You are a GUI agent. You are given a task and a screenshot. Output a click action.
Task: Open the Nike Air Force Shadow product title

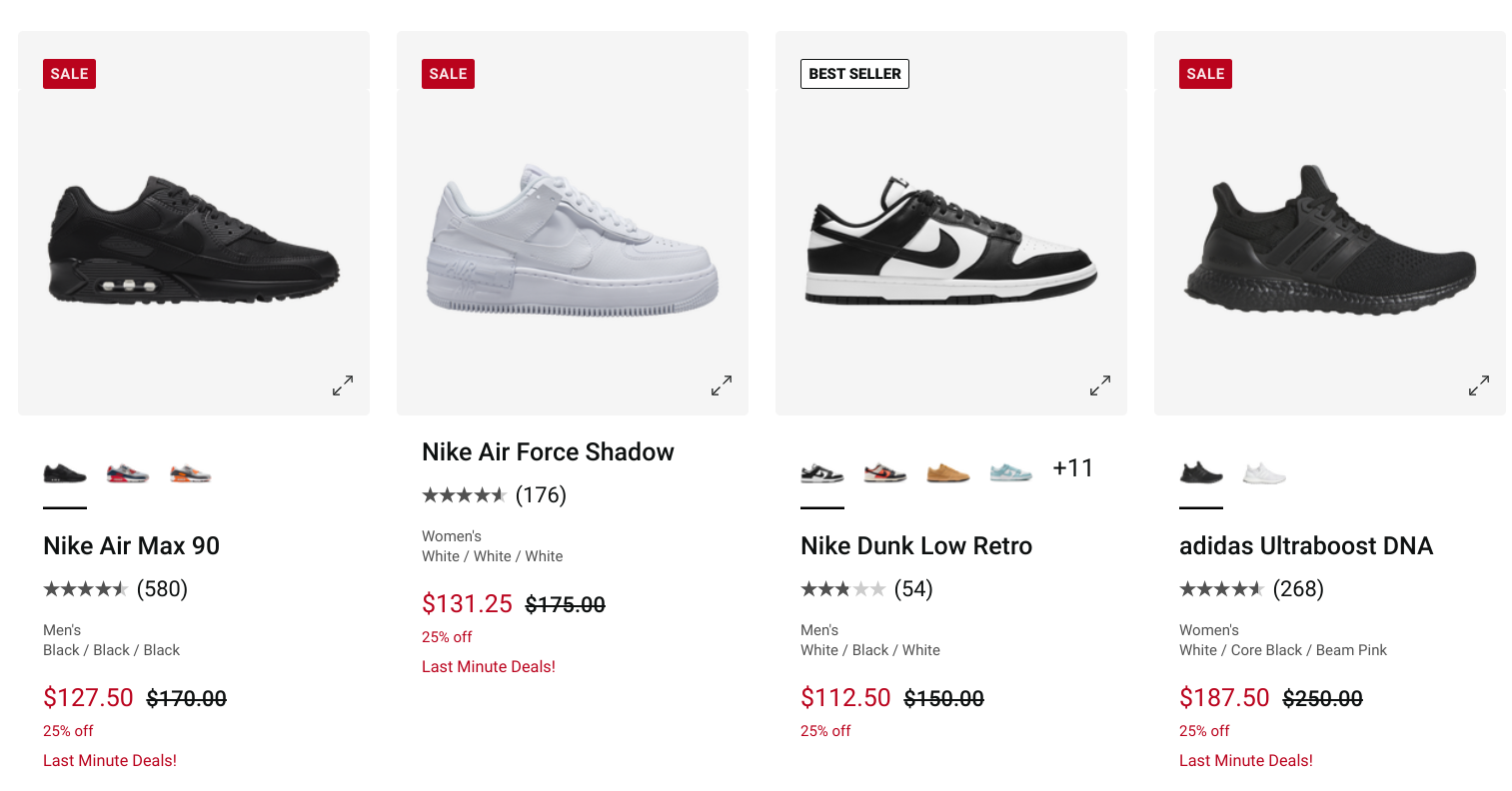coord(548,452)
